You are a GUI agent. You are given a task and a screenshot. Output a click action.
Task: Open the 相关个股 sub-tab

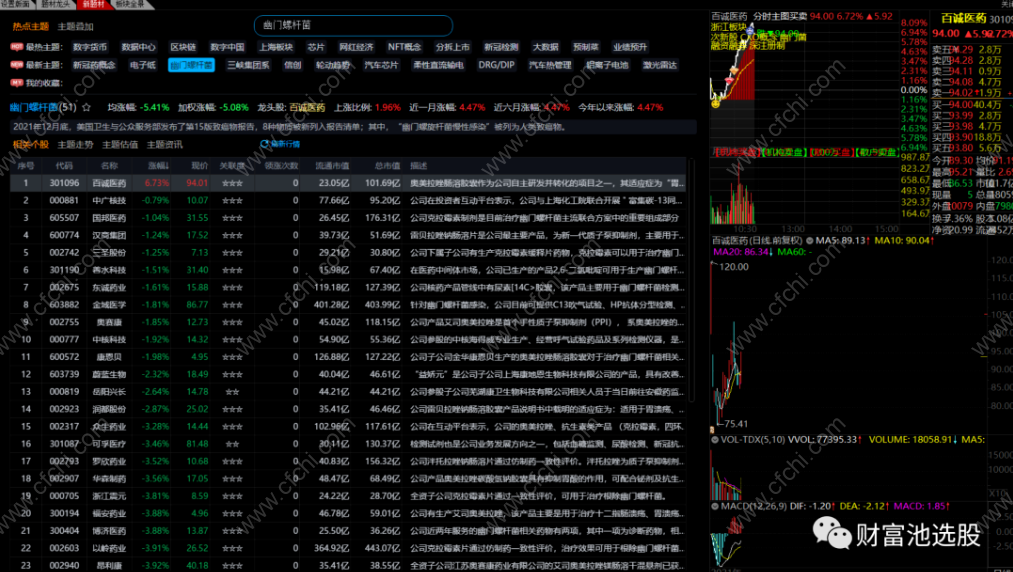click(30, 145)
